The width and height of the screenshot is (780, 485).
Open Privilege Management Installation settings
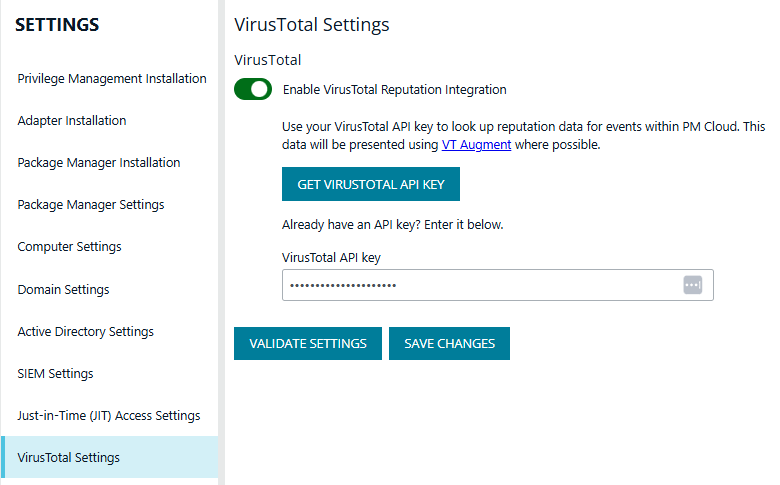111,79
